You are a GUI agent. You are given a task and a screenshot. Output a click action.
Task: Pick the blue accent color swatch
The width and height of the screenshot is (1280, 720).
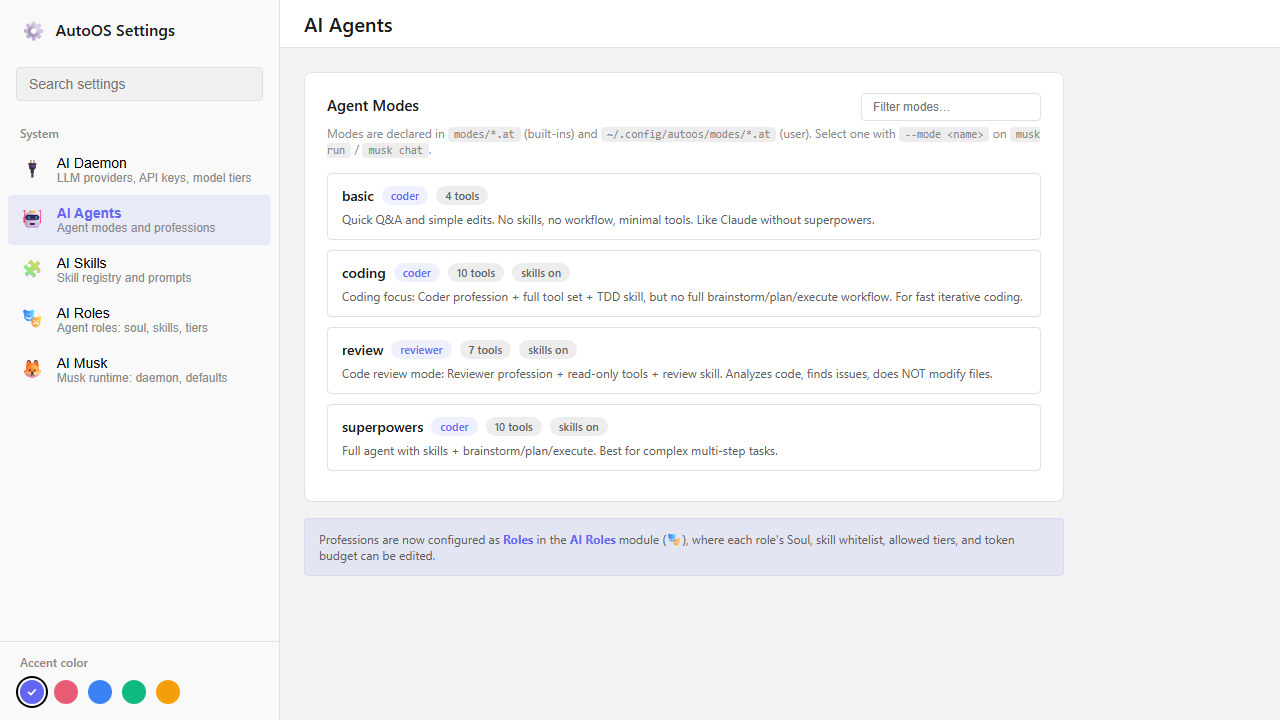[x=100, y=692]
